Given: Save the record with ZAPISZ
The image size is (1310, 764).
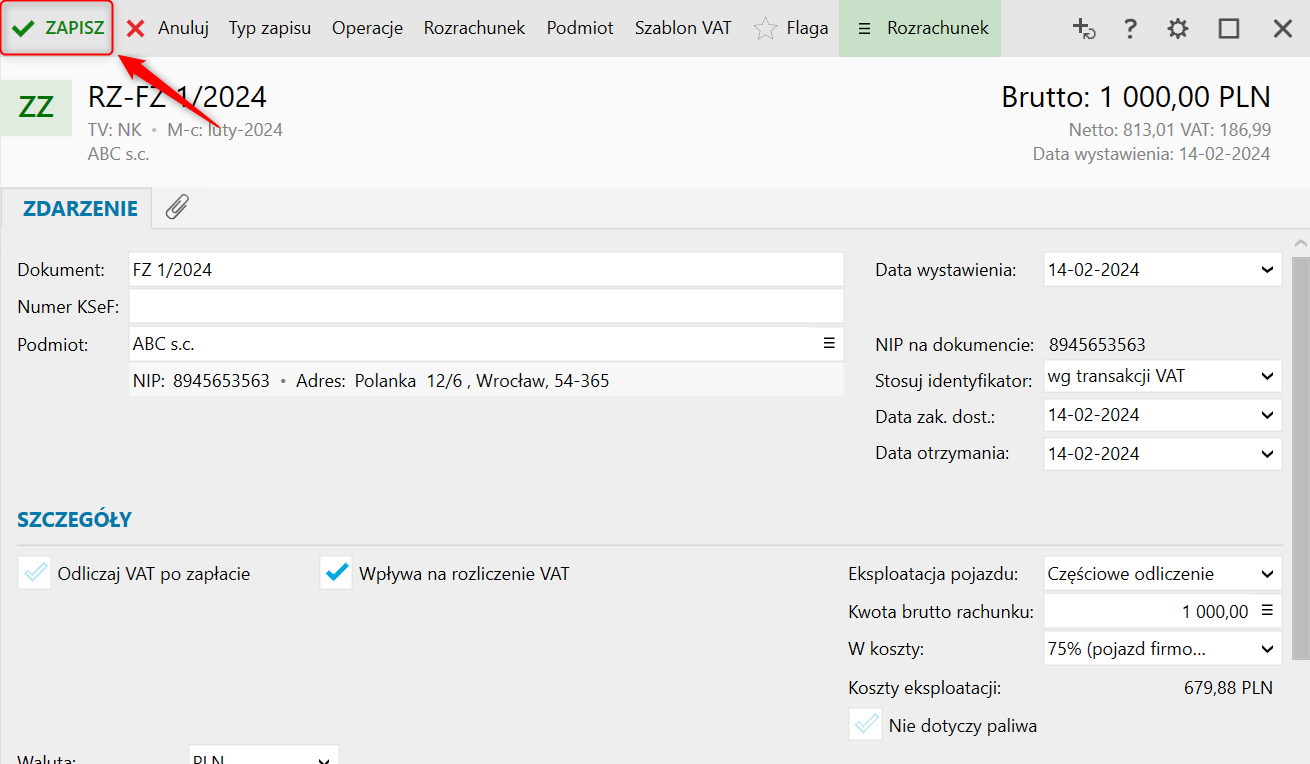Looking at the screenshot, I should (x=58, y=28).
